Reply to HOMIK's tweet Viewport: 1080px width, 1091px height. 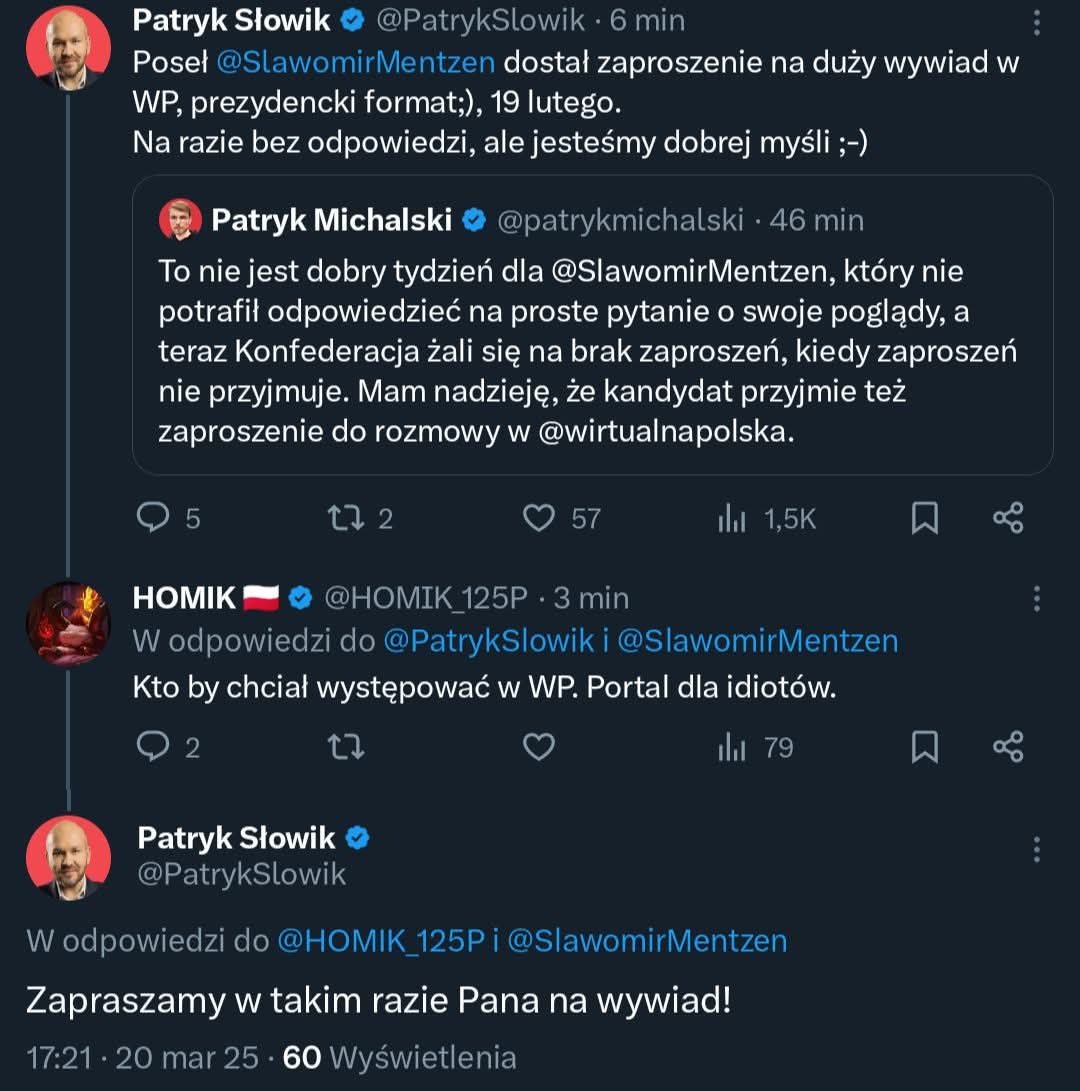coord(154,747)
